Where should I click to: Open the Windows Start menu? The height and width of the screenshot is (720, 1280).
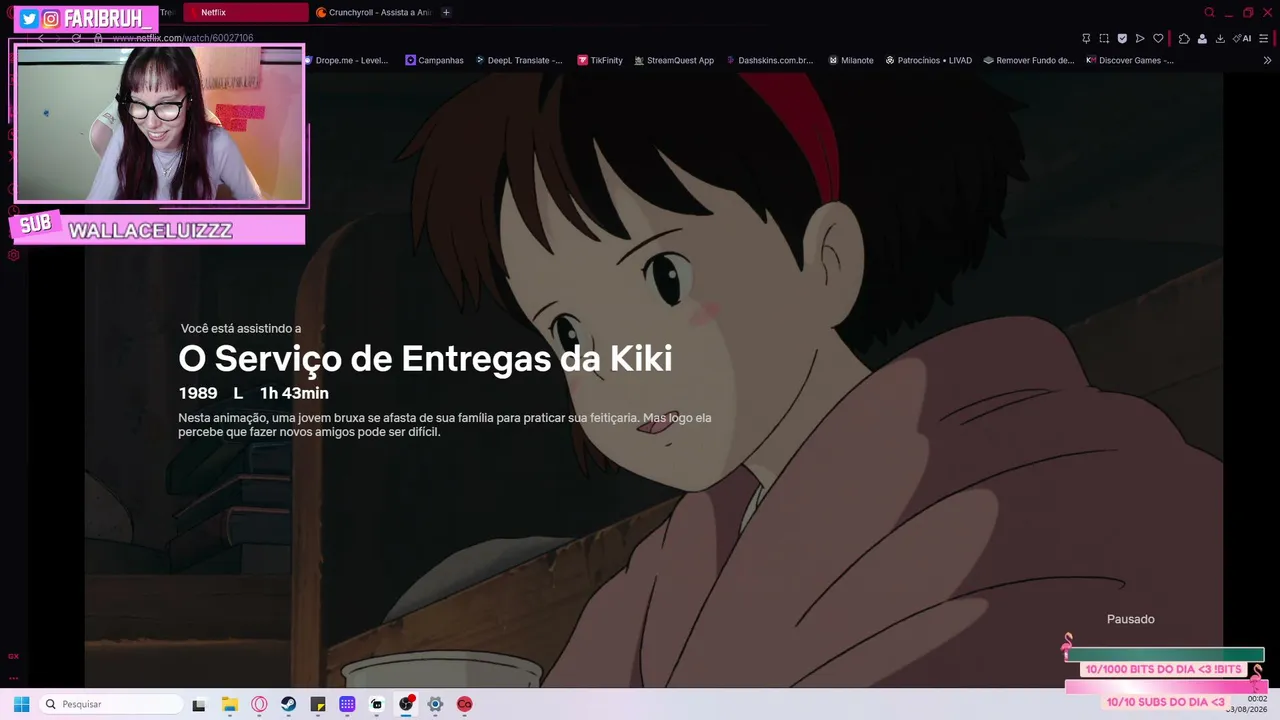tap(21, 704)
